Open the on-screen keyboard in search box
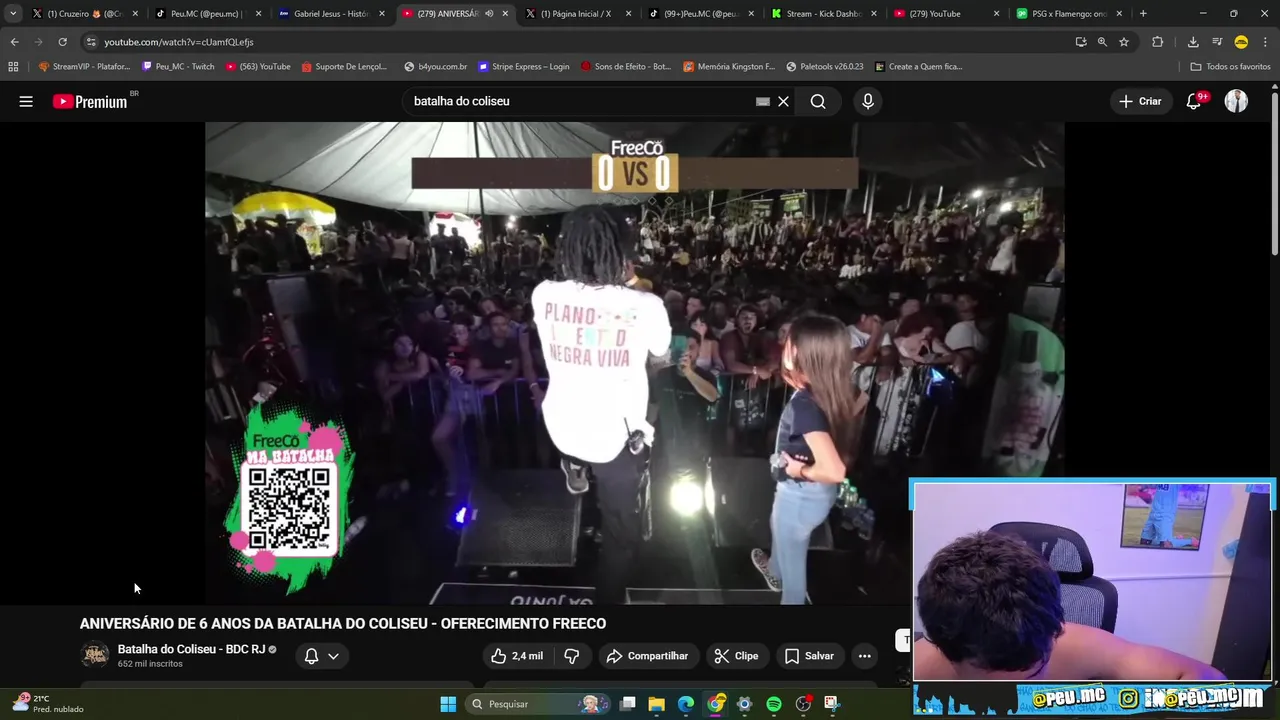 pyautogui.click(x=763, y=101)
